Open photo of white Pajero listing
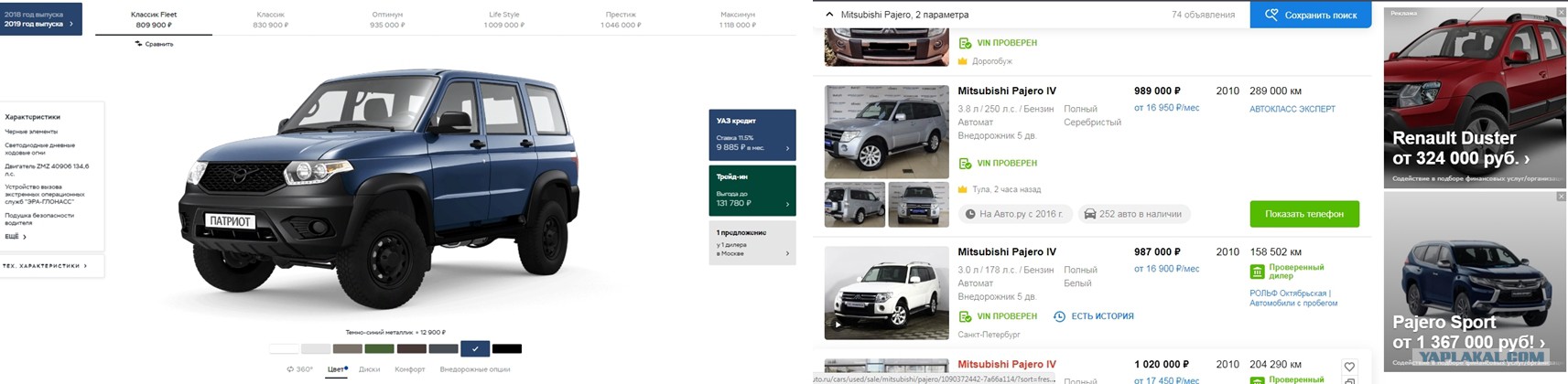 click(886, 293)
